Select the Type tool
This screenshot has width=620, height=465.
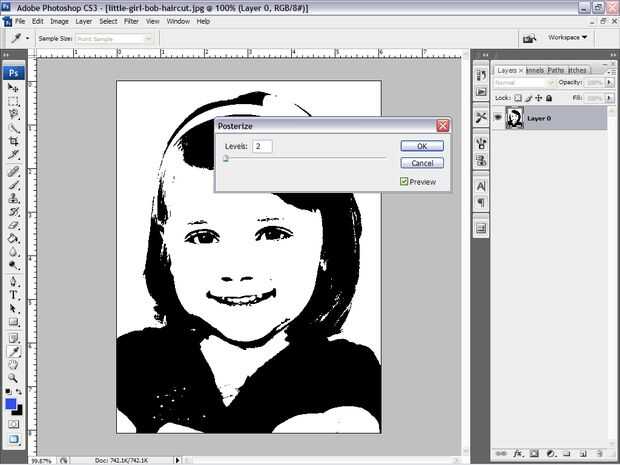13,295
